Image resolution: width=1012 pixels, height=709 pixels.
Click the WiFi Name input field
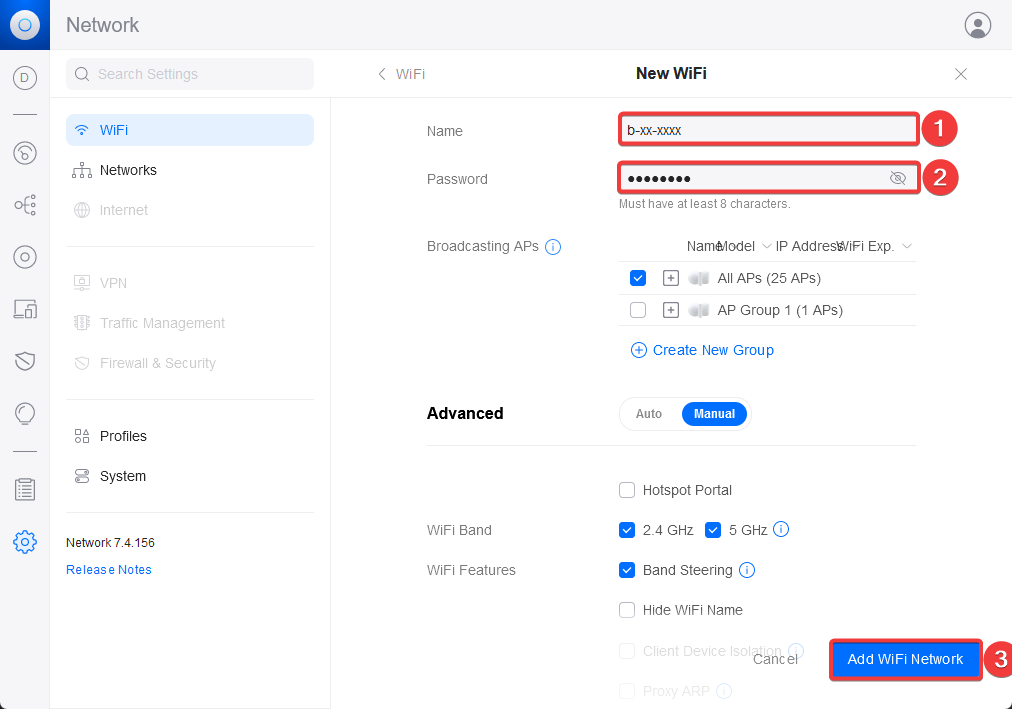tap(768, 130)
